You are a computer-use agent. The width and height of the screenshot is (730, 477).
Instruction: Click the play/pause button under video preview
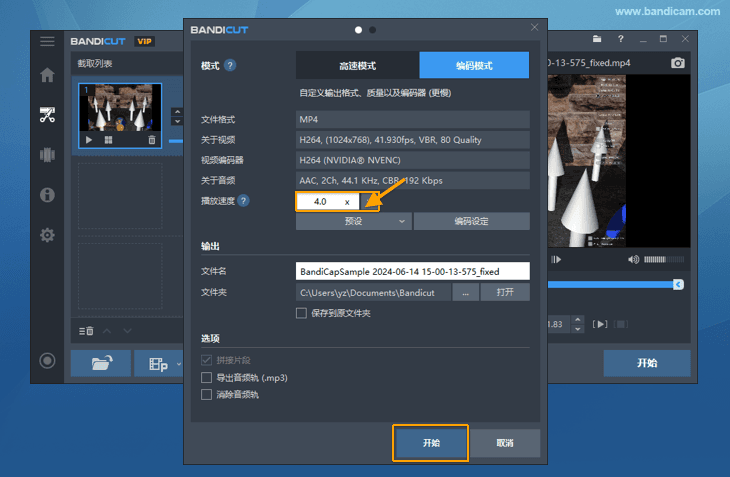click(556, 259)
